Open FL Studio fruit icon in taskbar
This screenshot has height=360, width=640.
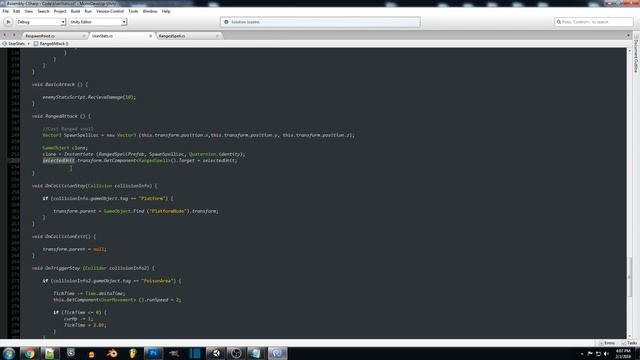(133, 353)
